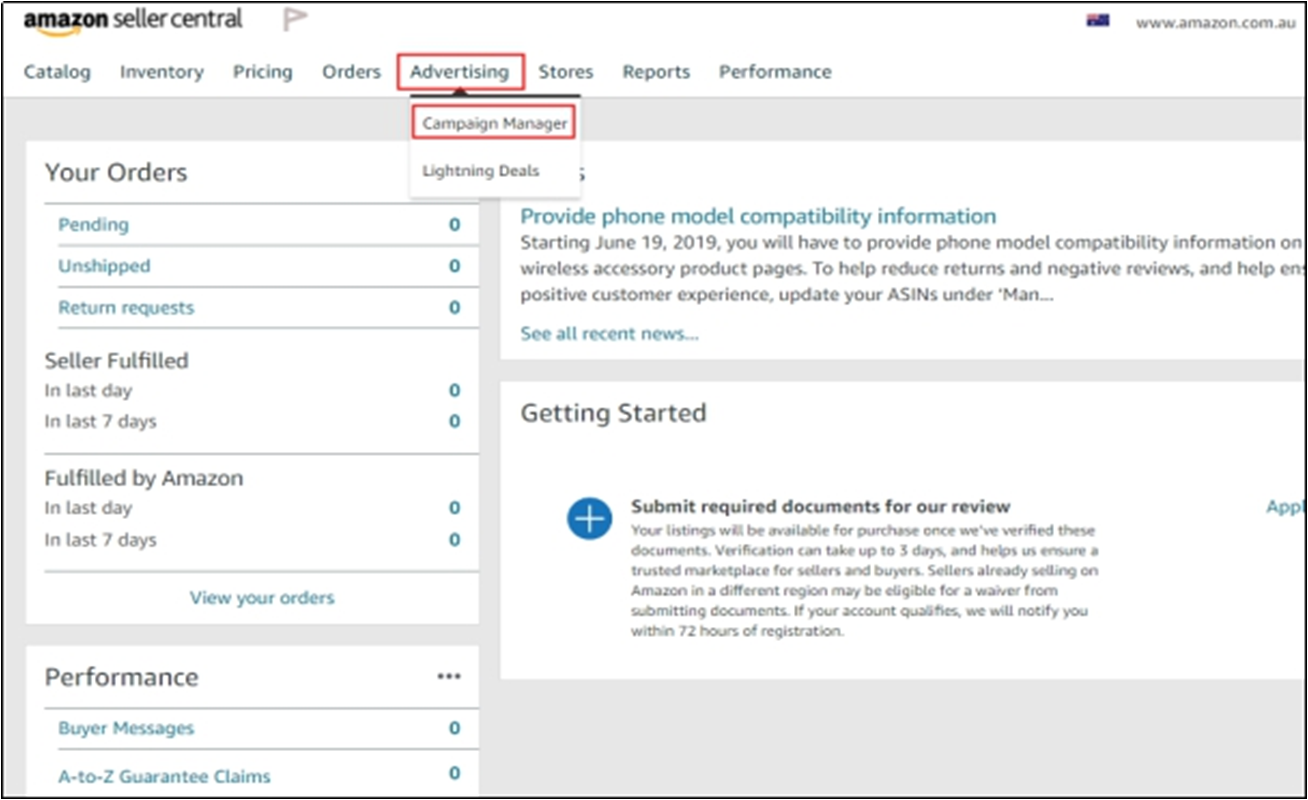Expand the Inventory menu
The image size is (1308, 800).
point(161,72)
